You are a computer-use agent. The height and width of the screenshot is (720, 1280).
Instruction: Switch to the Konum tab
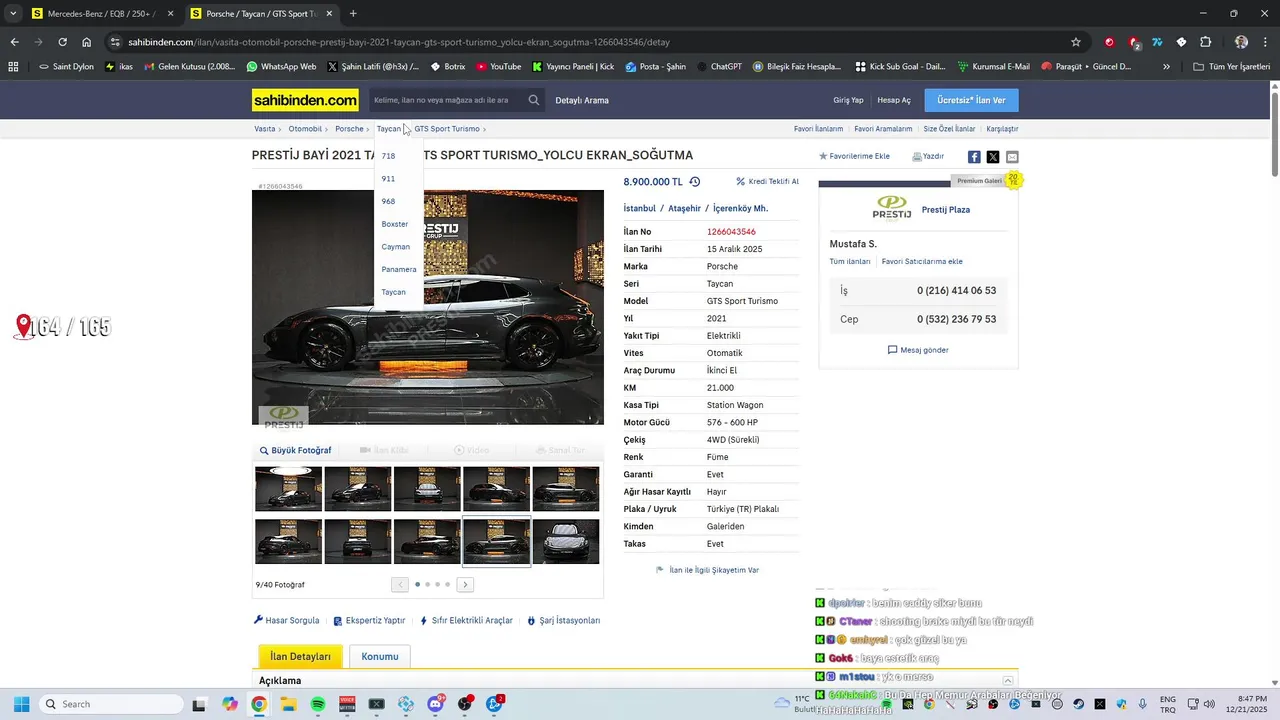click(x=380, y=657)
